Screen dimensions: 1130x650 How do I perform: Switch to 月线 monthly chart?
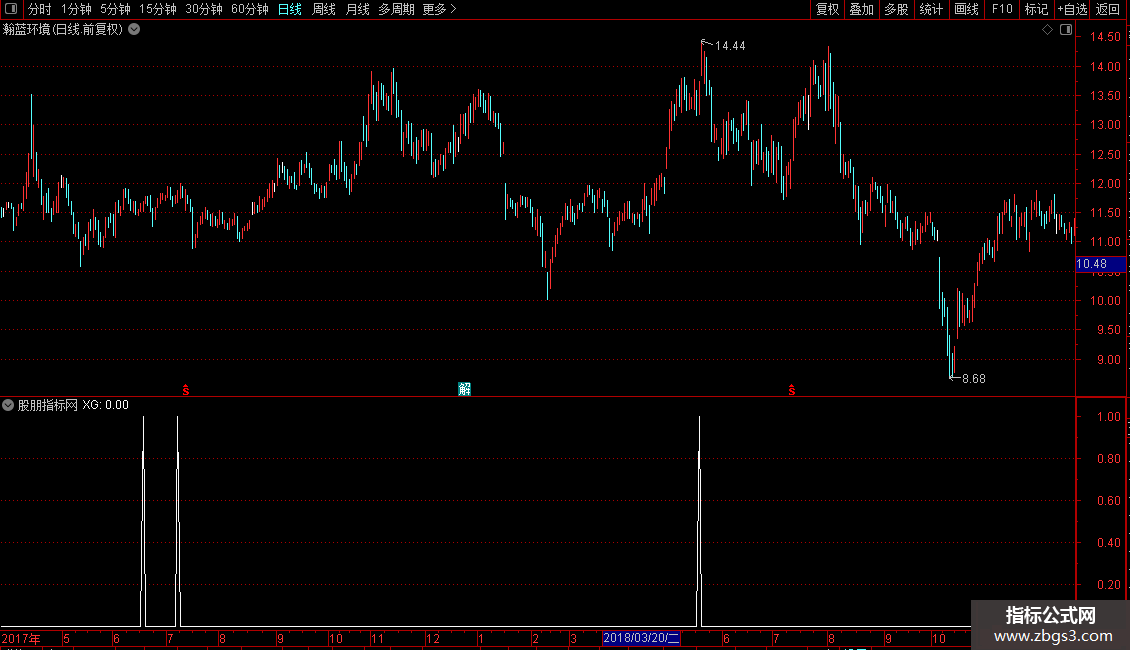[357, 9]
